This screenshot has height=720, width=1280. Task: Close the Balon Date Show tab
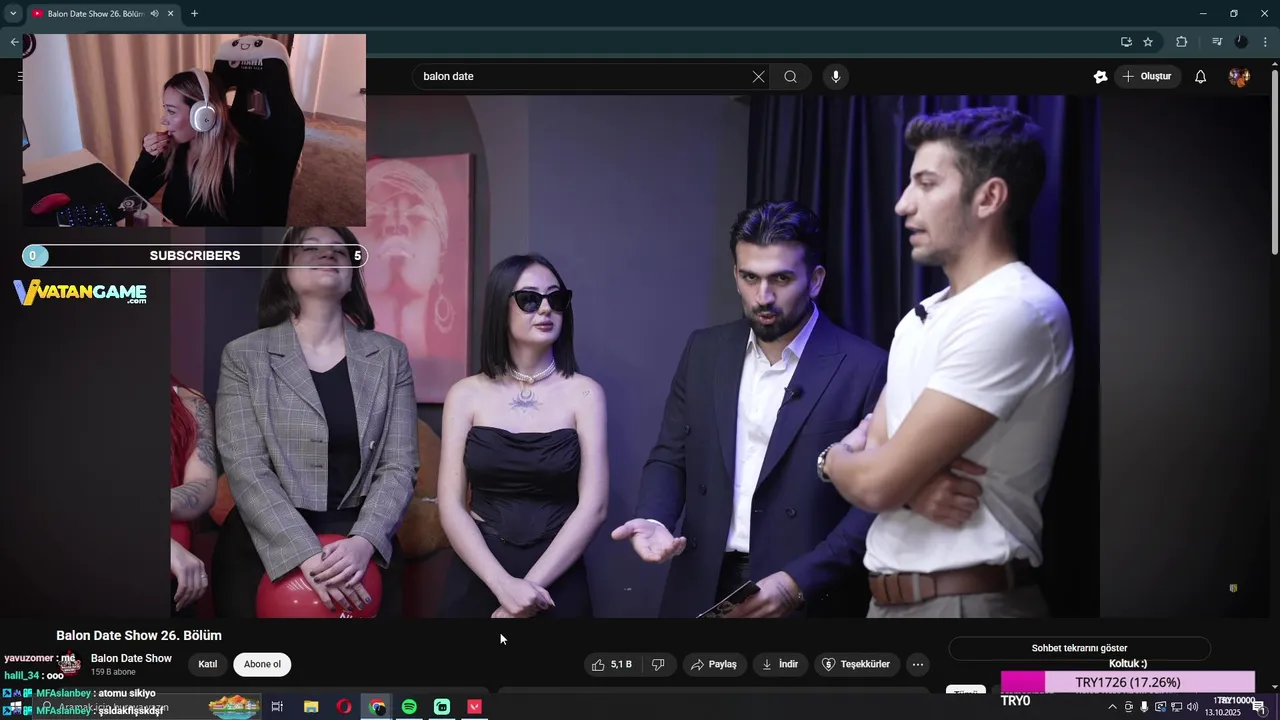tap(171, 14)
